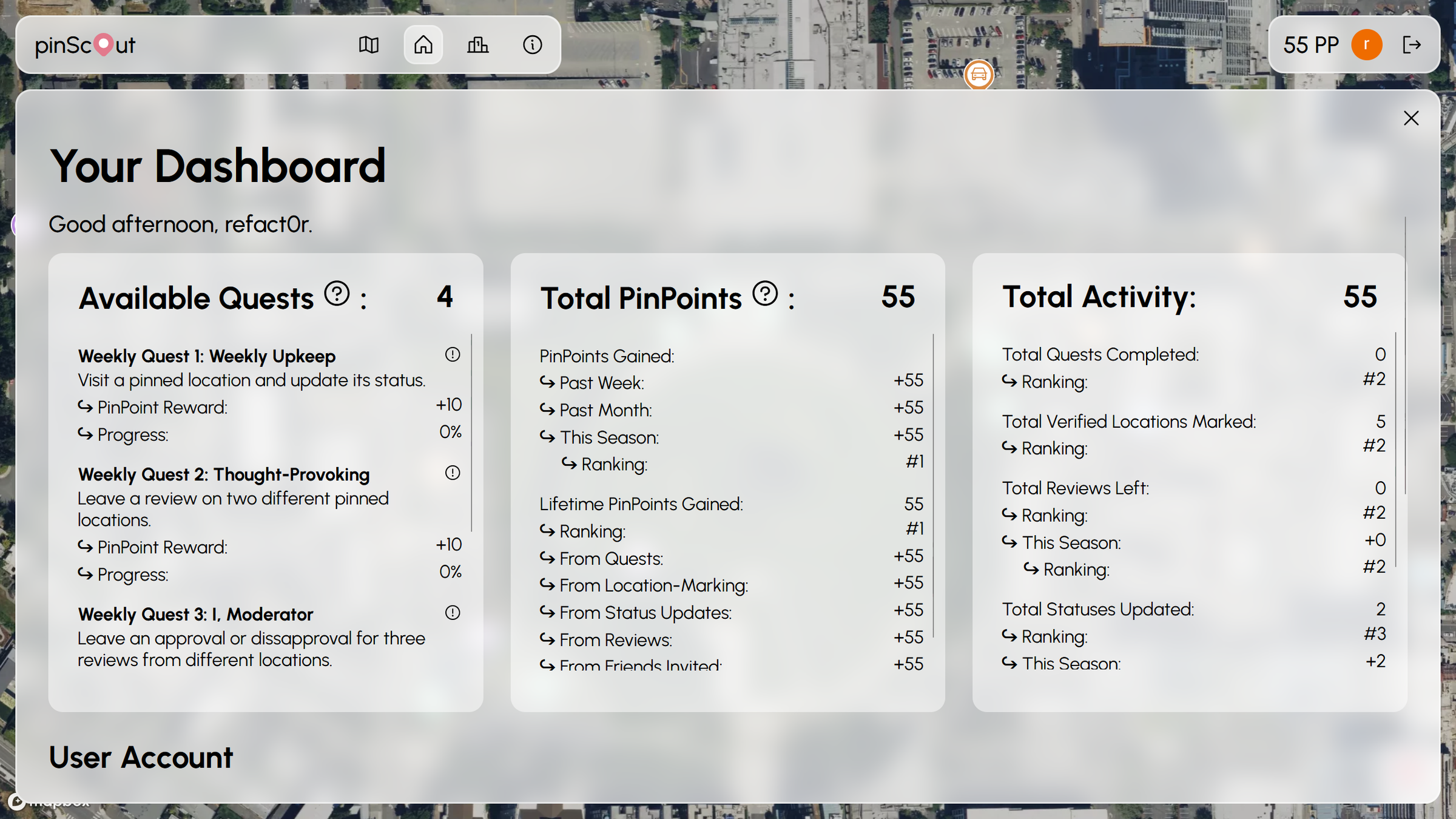Click the alert icon on Weekly Quest 3
Image resolution: width=1456 pixels, height=819 pixels.
tap(452, 613)
